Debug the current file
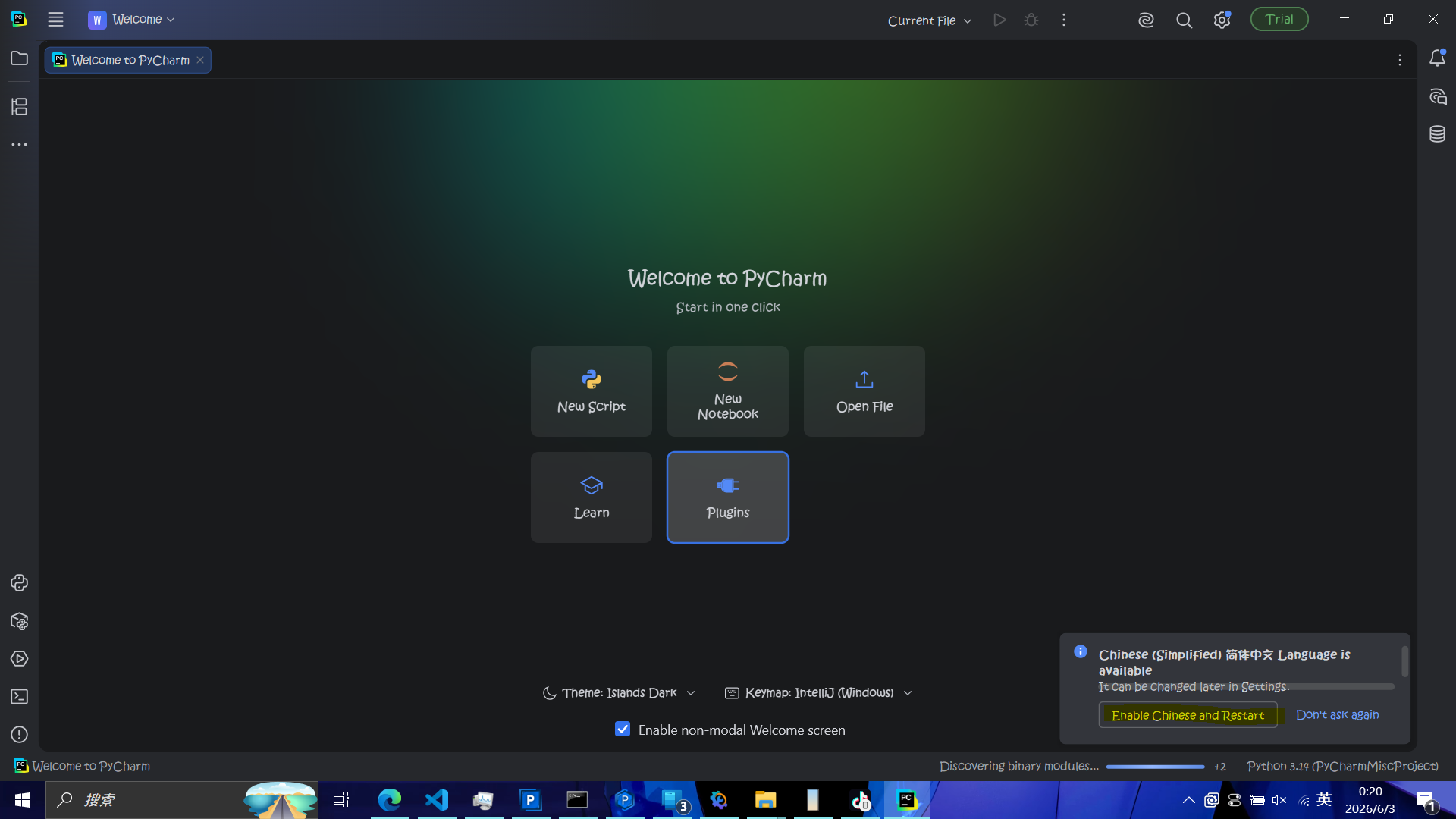The width and height of the screenshot is (1456, 819). (x=1031, y=20)
